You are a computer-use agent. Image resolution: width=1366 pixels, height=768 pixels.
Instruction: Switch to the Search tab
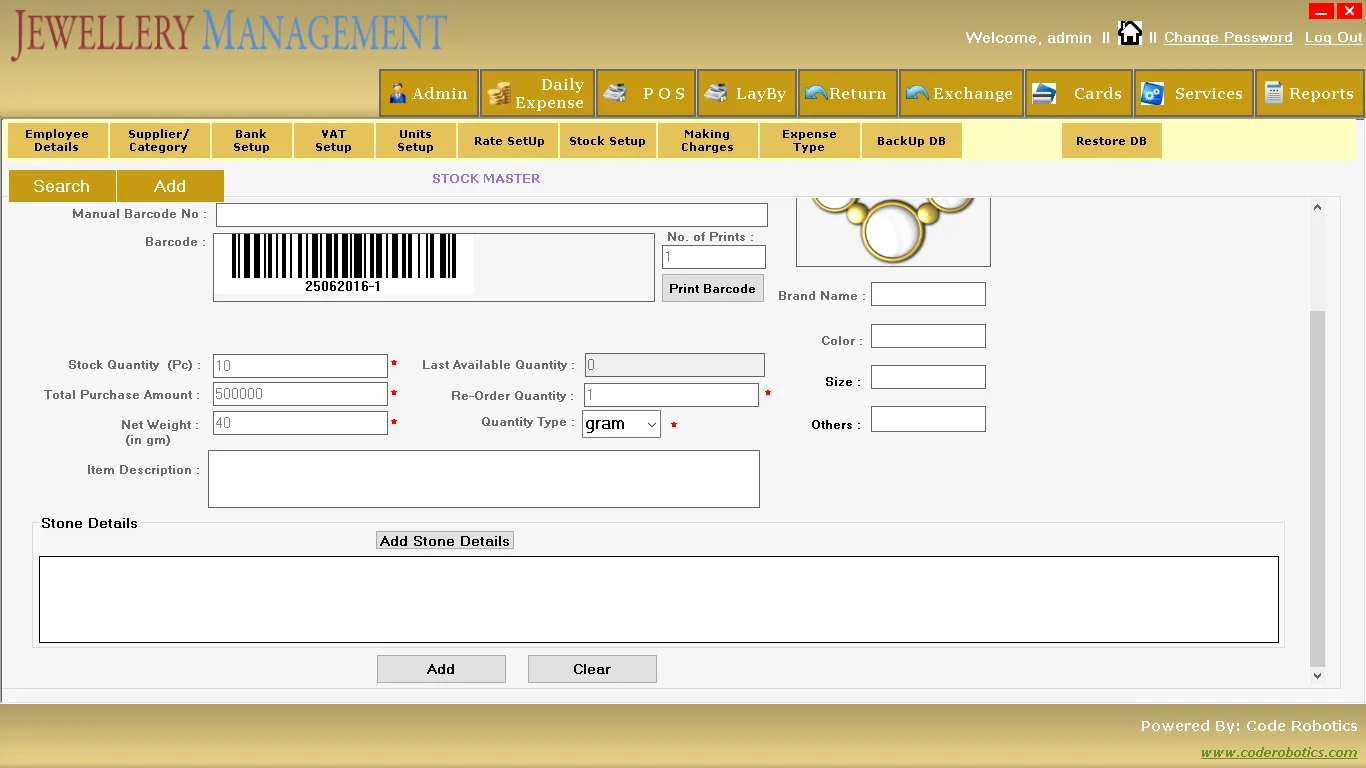62,186
